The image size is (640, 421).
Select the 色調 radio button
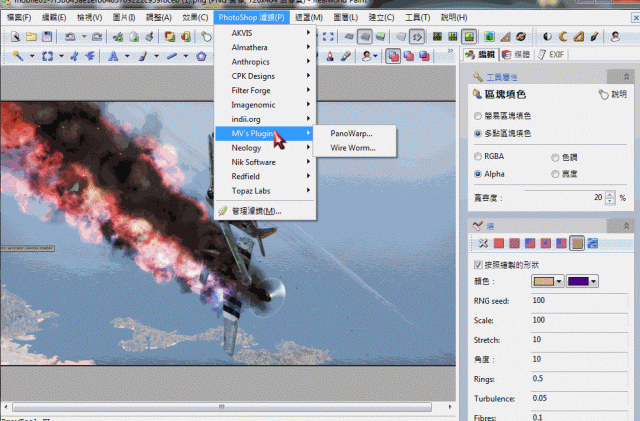(555, 157)
